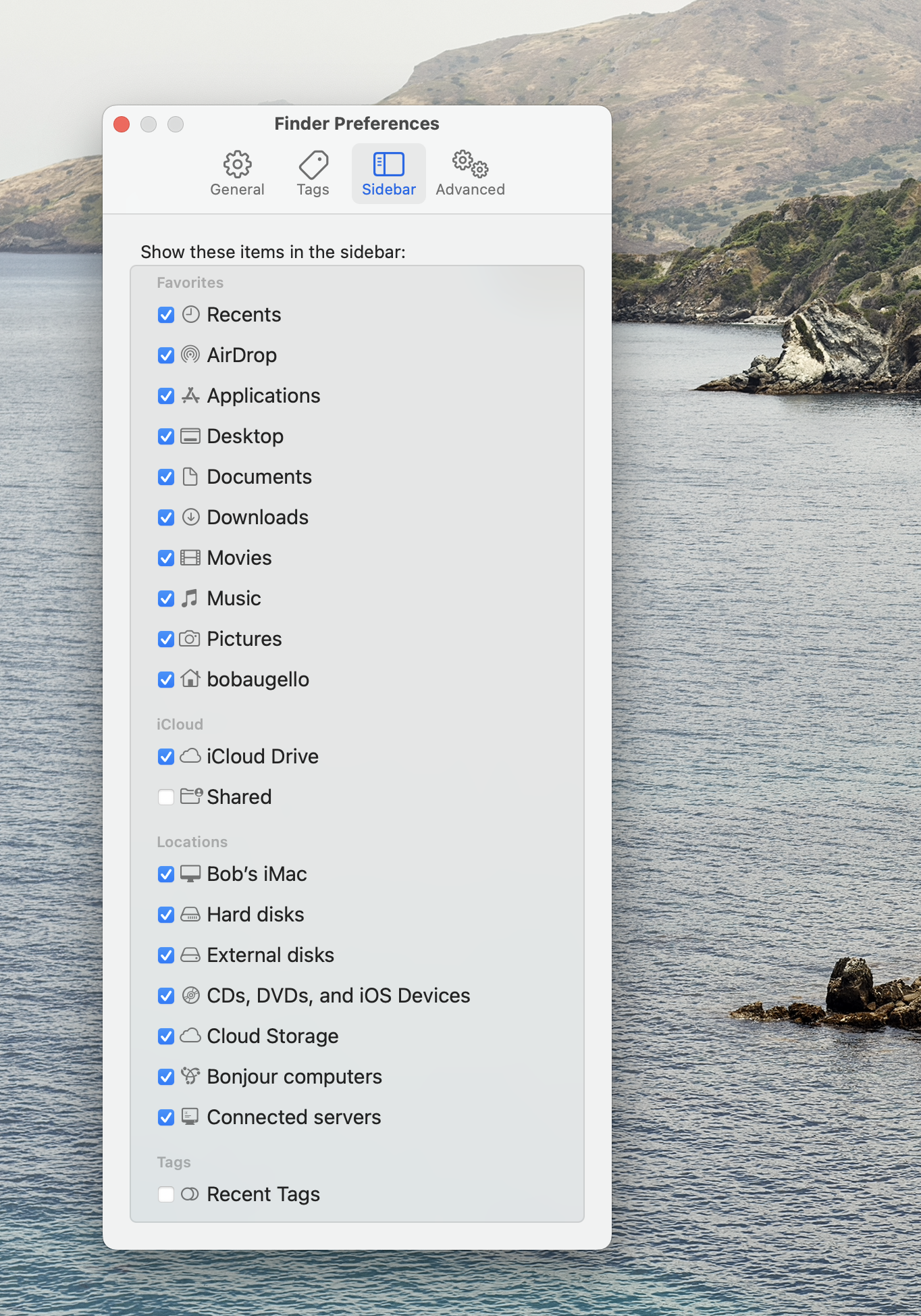
Task: Click the iCloud Drive cloud icon
Action: tap(191, 756)
